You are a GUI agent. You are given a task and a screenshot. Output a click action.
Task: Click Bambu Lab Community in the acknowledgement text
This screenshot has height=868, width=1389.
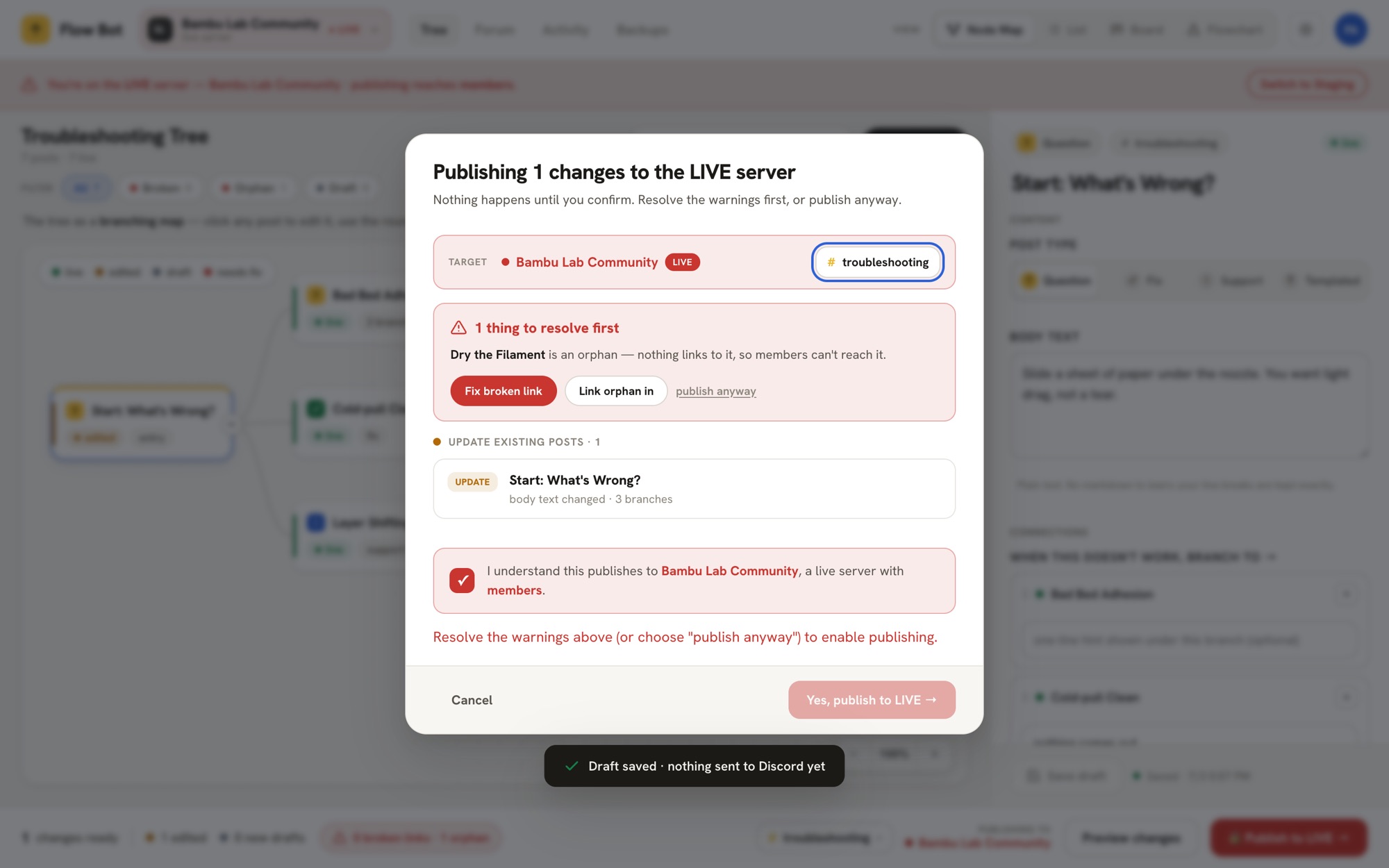(729, 571)
